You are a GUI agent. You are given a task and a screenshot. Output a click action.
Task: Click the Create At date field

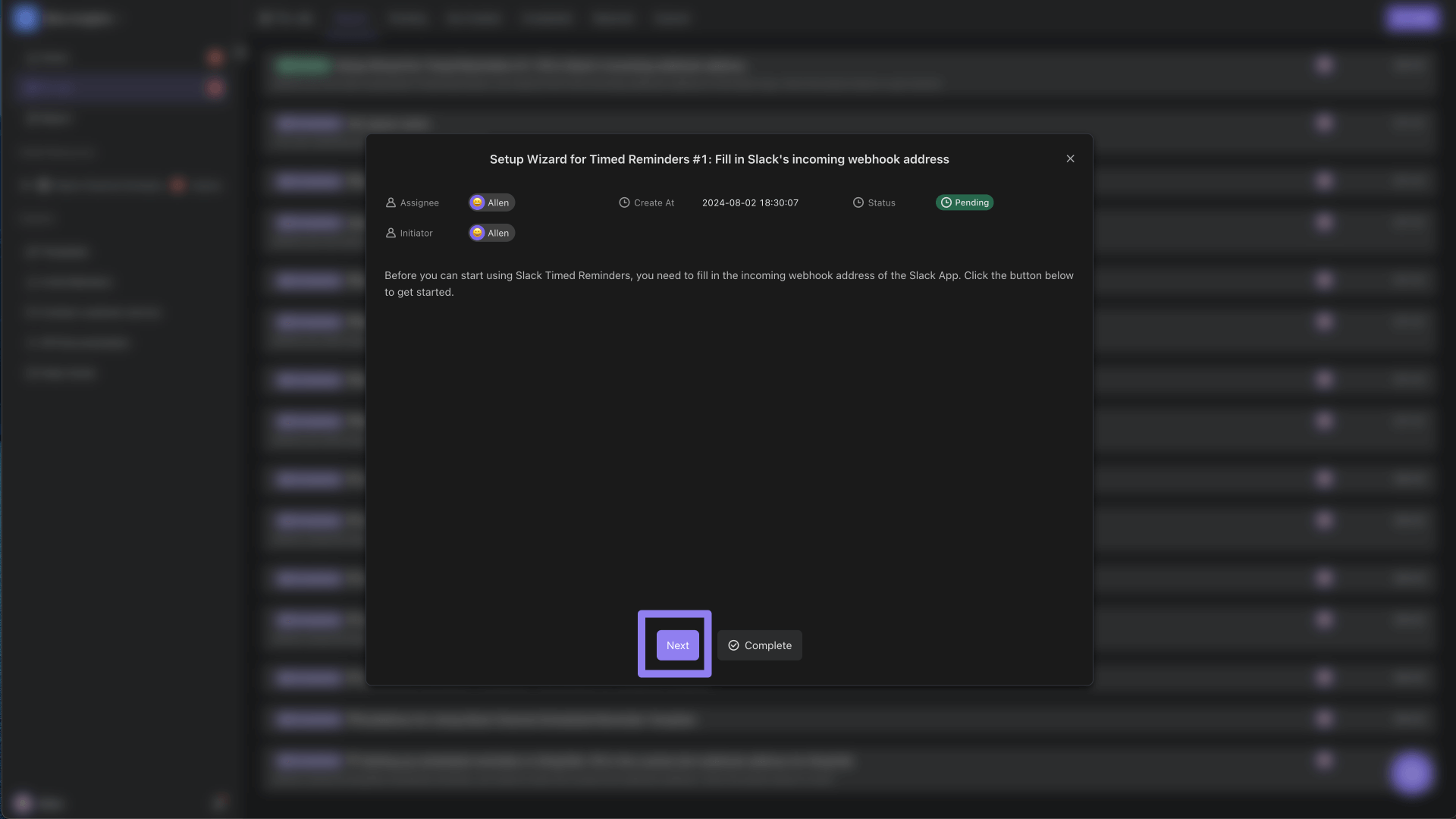(x=750, y=203)
